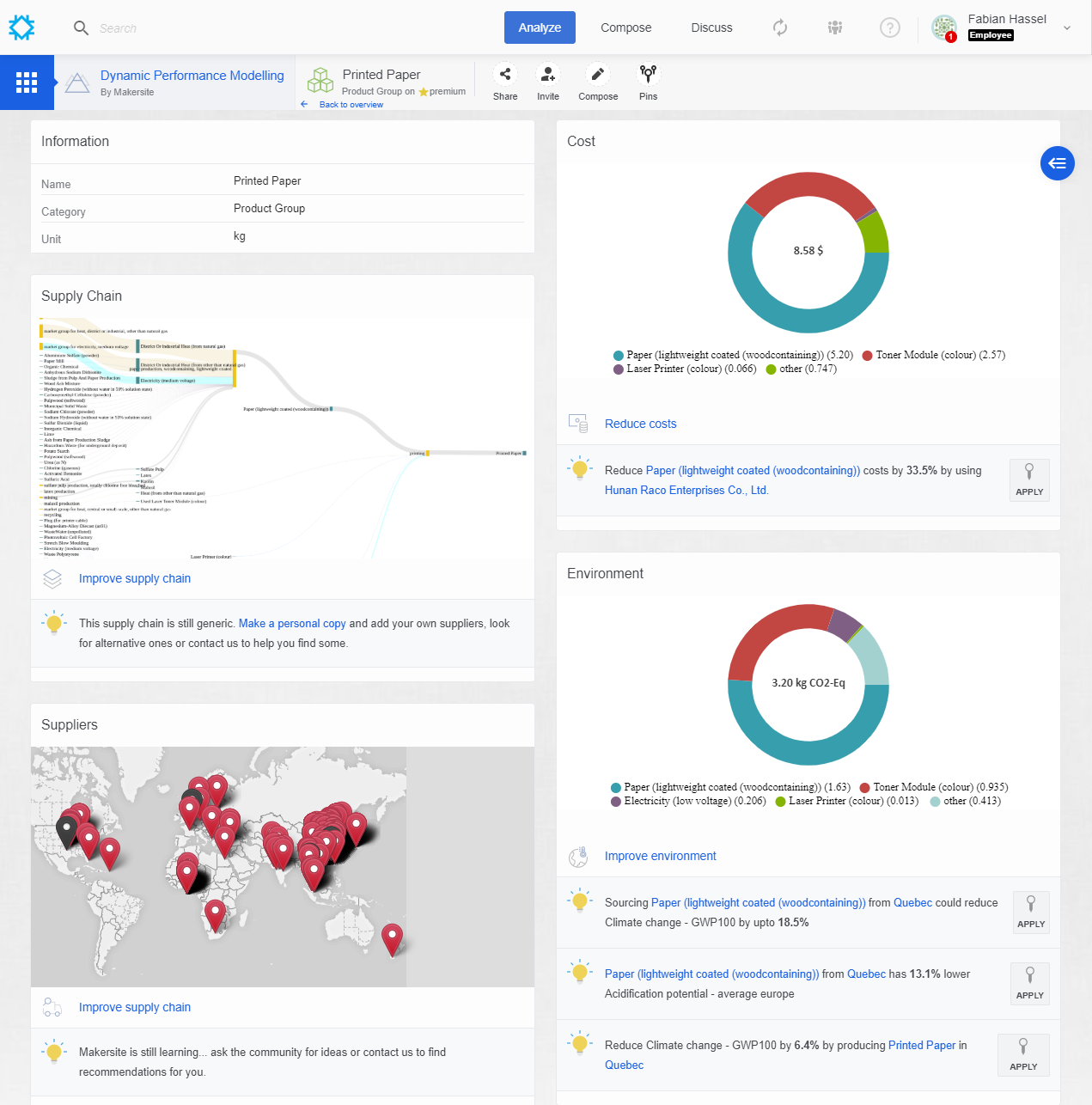Click the Makersite gear logo
The image size is (1092, 1105).
point(21,27)
